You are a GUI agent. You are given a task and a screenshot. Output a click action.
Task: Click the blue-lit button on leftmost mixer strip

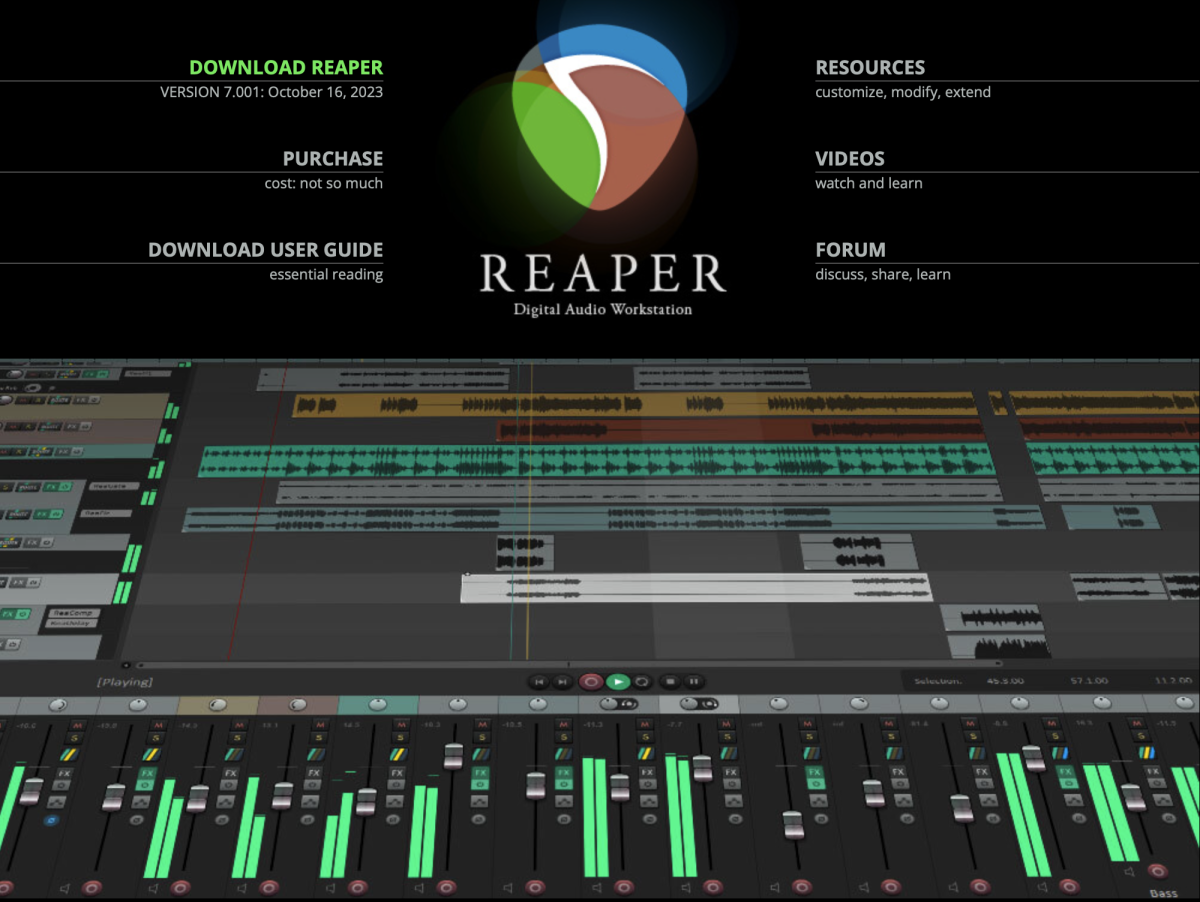click(x=51, y=820)
